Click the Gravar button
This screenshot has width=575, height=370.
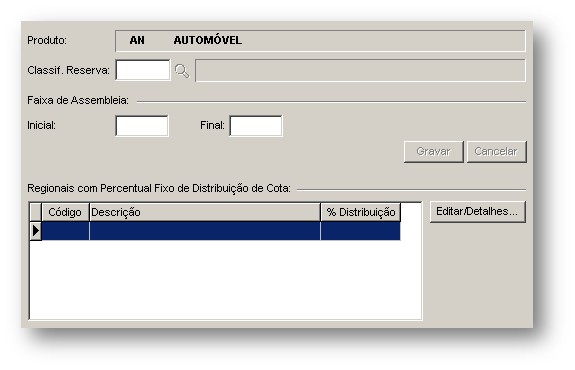[x=433, y=151]
